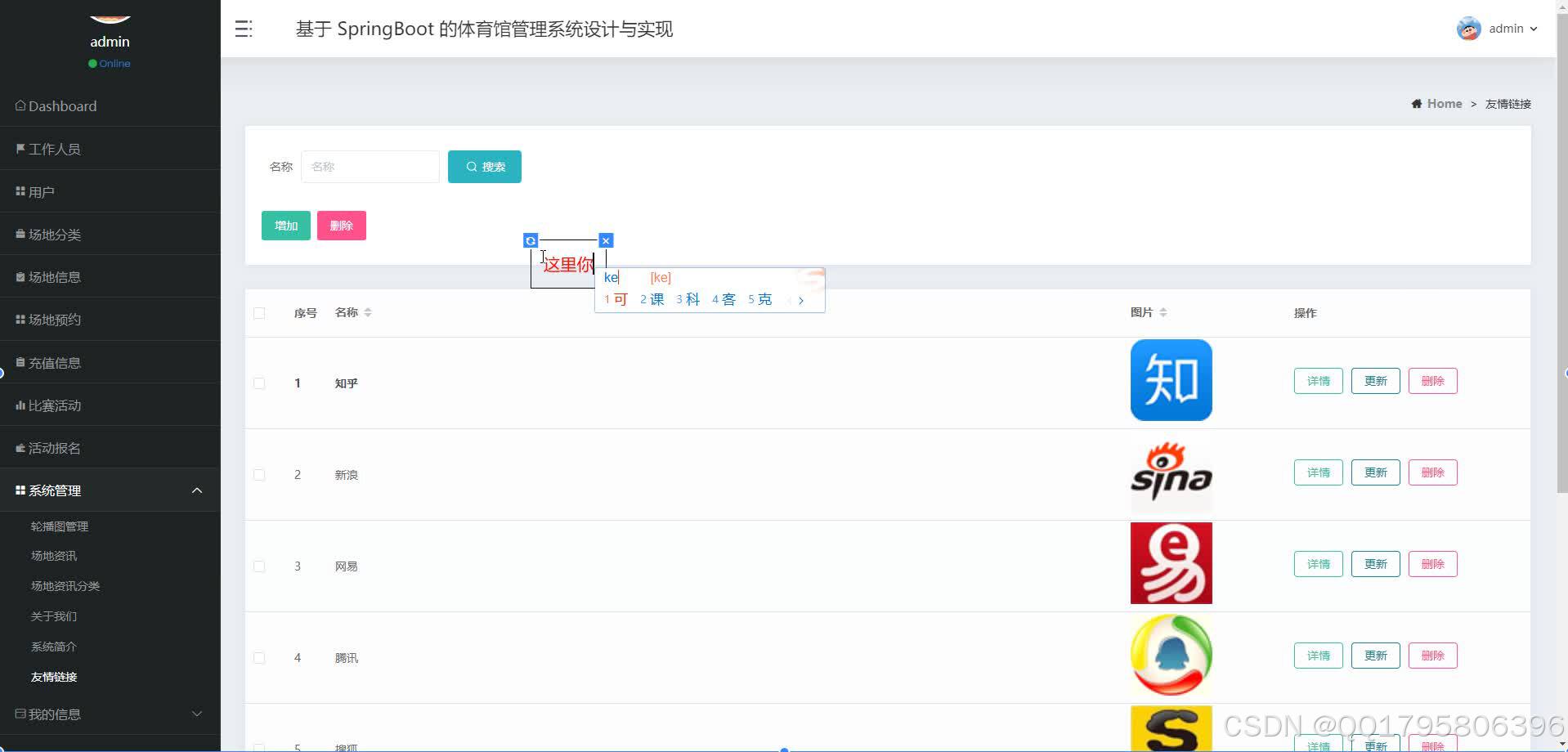Click the icon beside 我的信息
Screen dimensions: 1568x752
[20, 714]
